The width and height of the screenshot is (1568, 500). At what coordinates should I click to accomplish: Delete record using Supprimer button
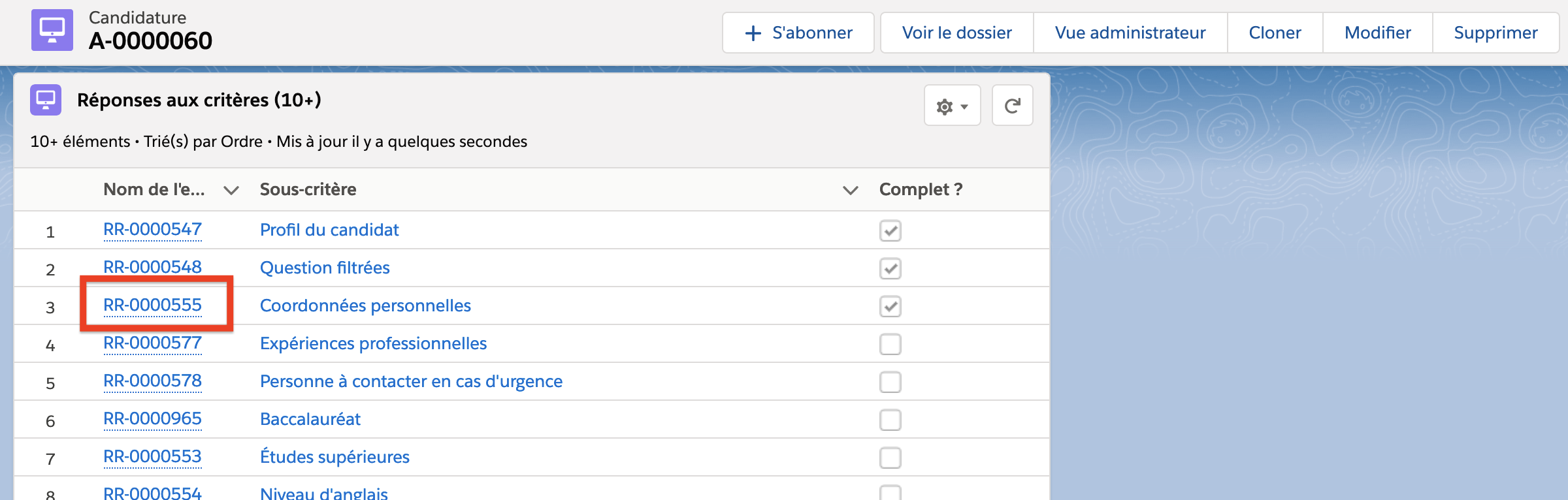(1495, 33)
